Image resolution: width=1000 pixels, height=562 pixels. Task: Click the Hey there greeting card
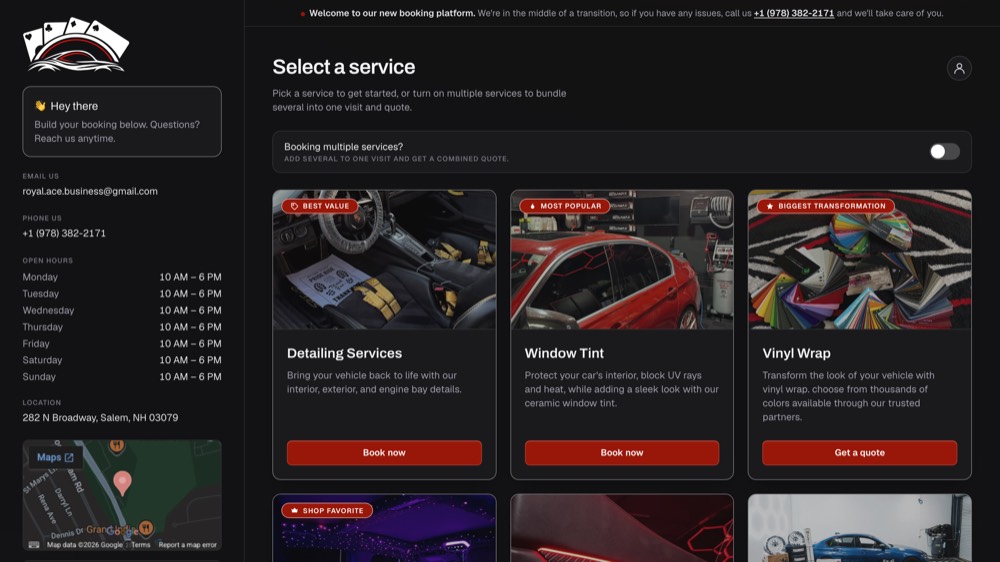pos(122,121)
